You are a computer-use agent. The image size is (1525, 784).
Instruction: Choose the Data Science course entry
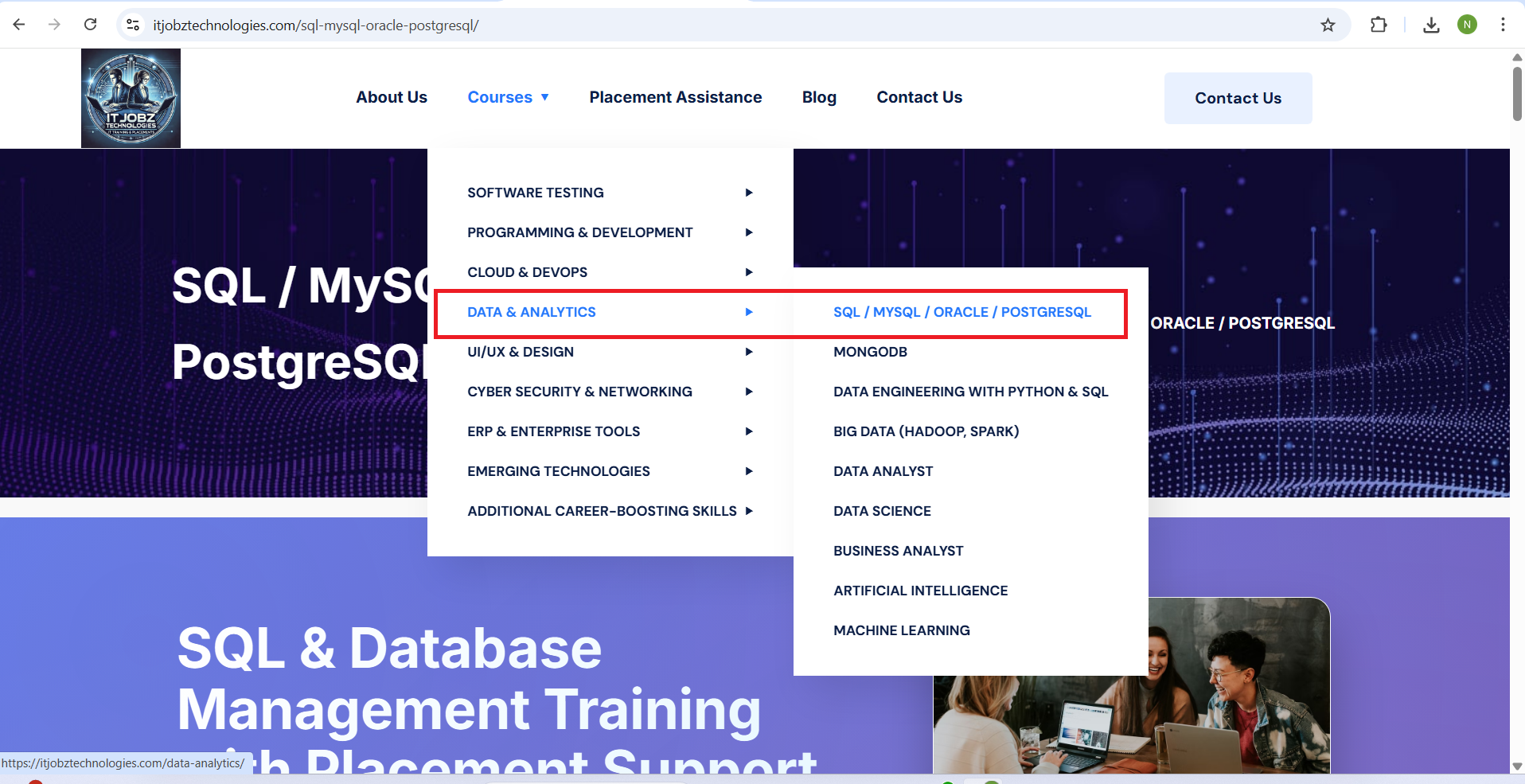pos(882,511)
